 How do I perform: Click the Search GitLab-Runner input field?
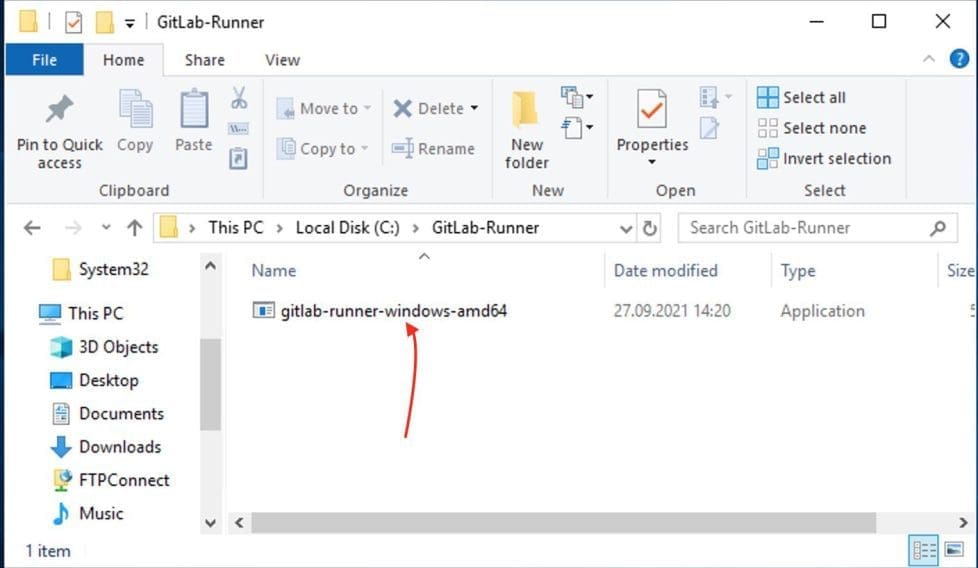[805, 228]
